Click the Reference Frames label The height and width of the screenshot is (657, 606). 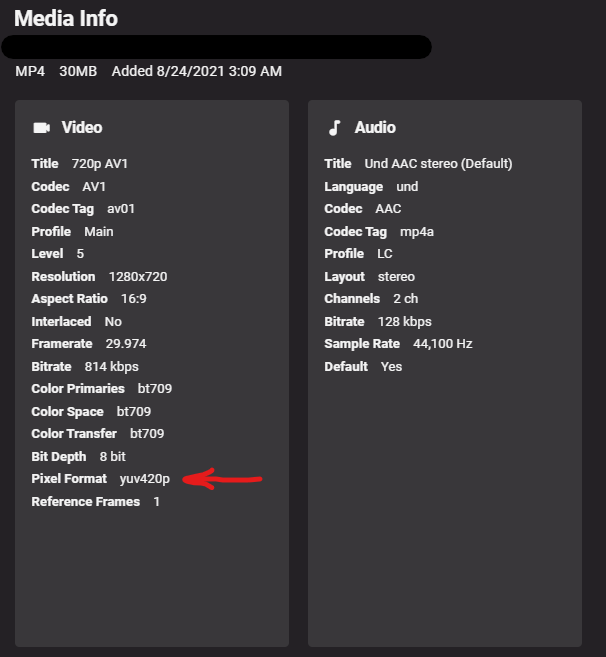(86, 502)
